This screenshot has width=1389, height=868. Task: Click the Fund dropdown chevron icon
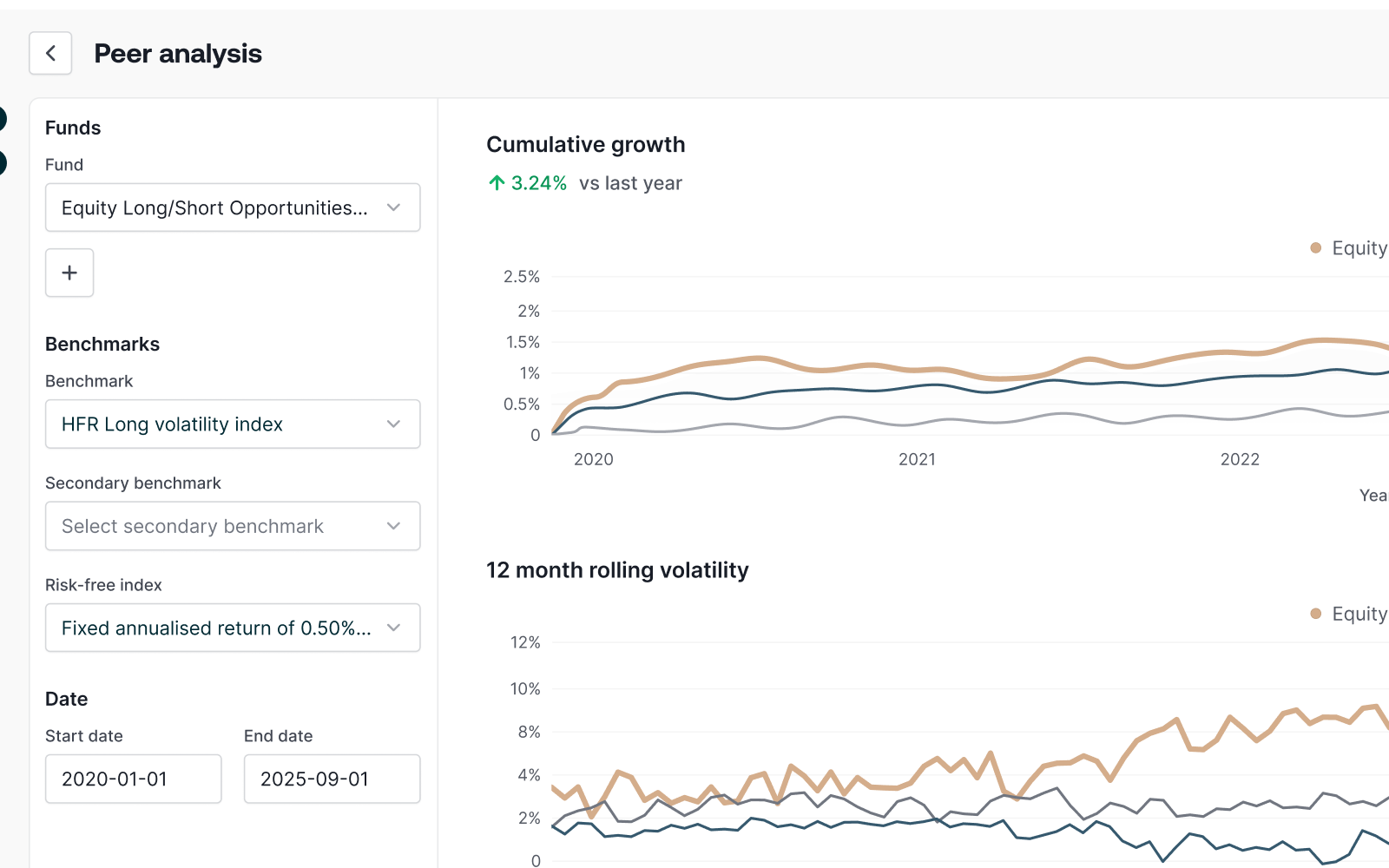[393, 207]
